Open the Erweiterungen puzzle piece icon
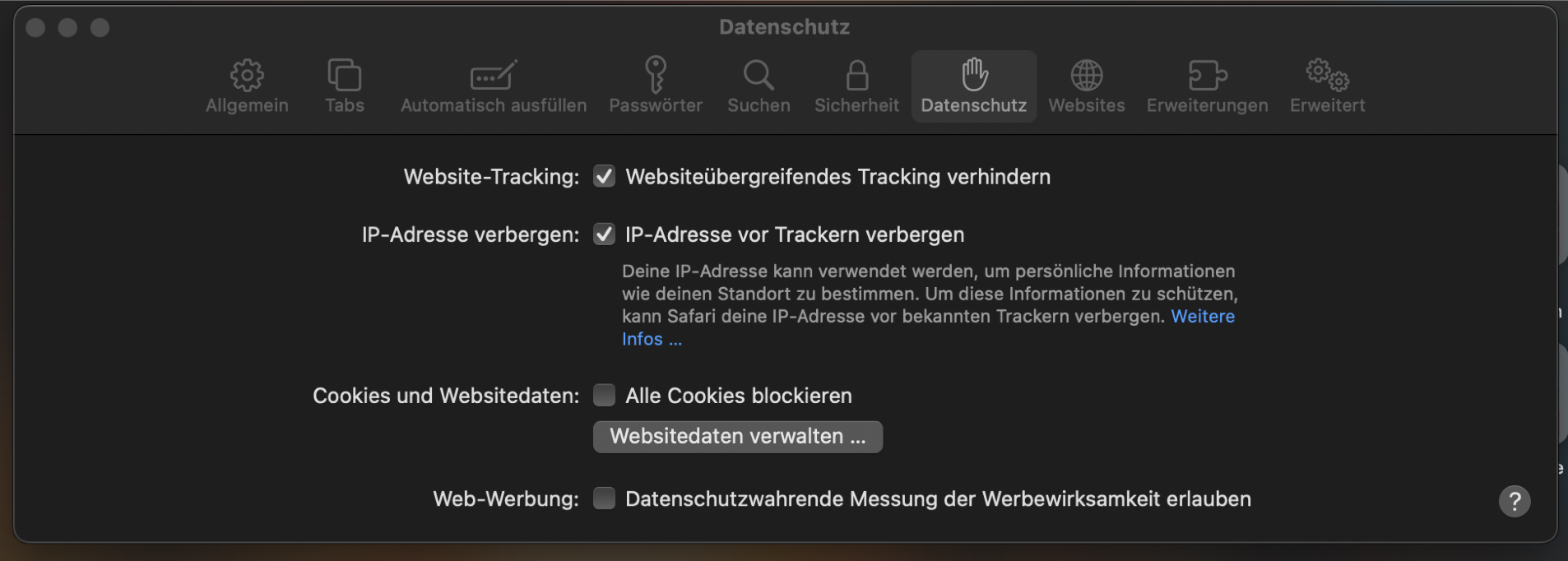The image size is (1568, 561). pyautogui.click(x=1208, y=75)
